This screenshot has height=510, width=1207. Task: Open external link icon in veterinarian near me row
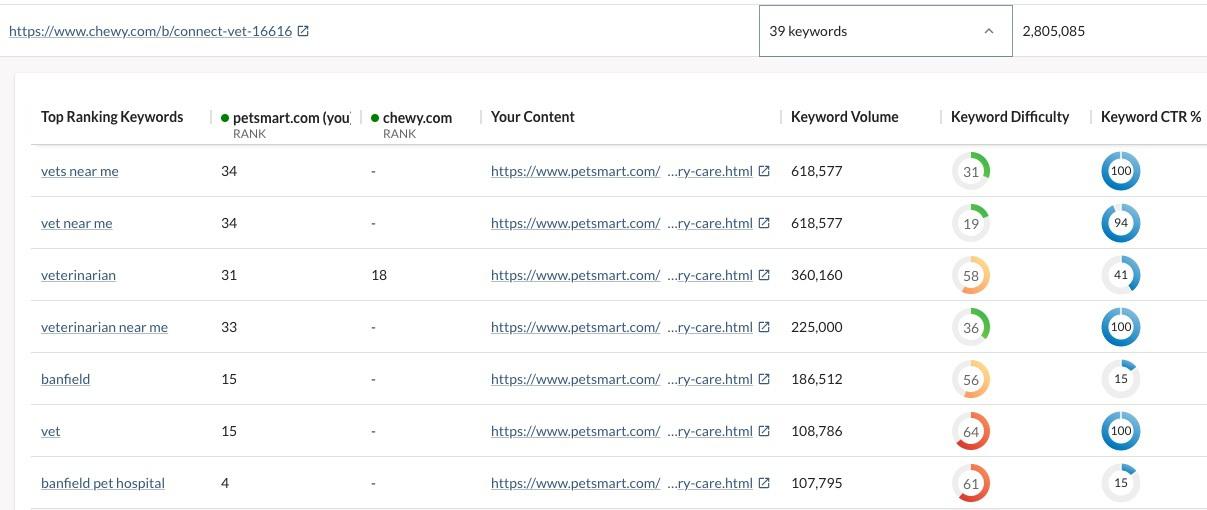(x=764, y=327)
